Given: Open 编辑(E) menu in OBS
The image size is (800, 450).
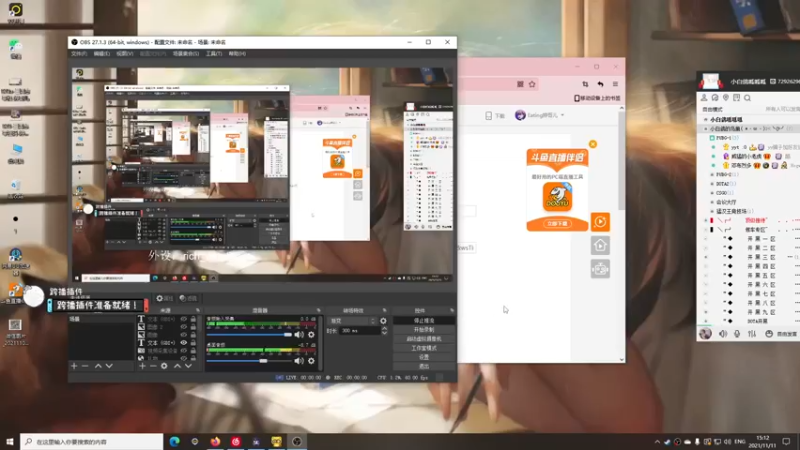Looking at the screenshot, I should [102, 54].
